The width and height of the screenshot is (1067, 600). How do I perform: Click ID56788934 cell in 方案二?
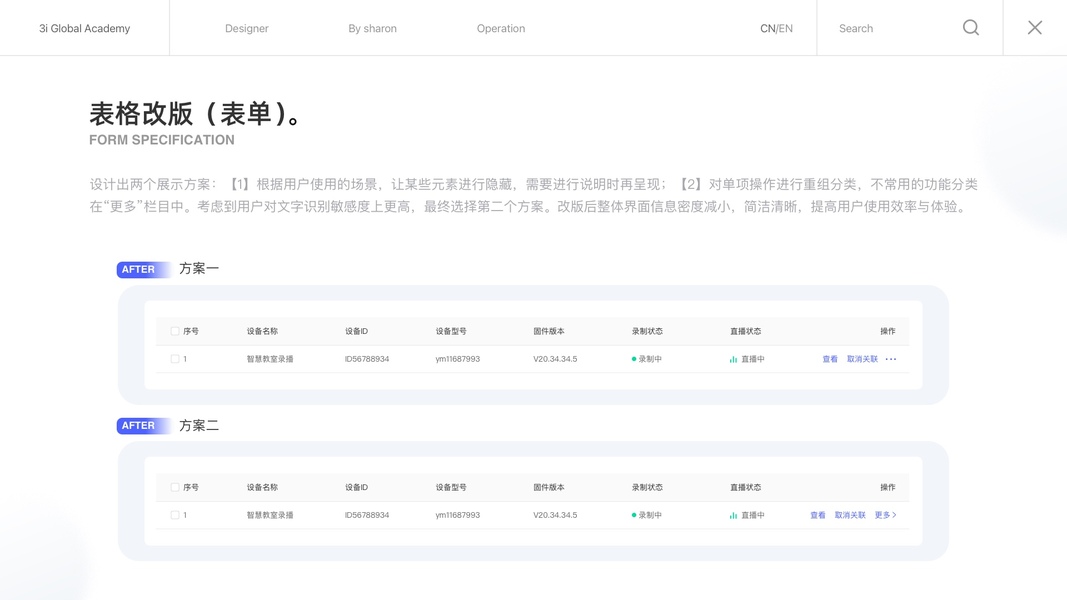367,515
